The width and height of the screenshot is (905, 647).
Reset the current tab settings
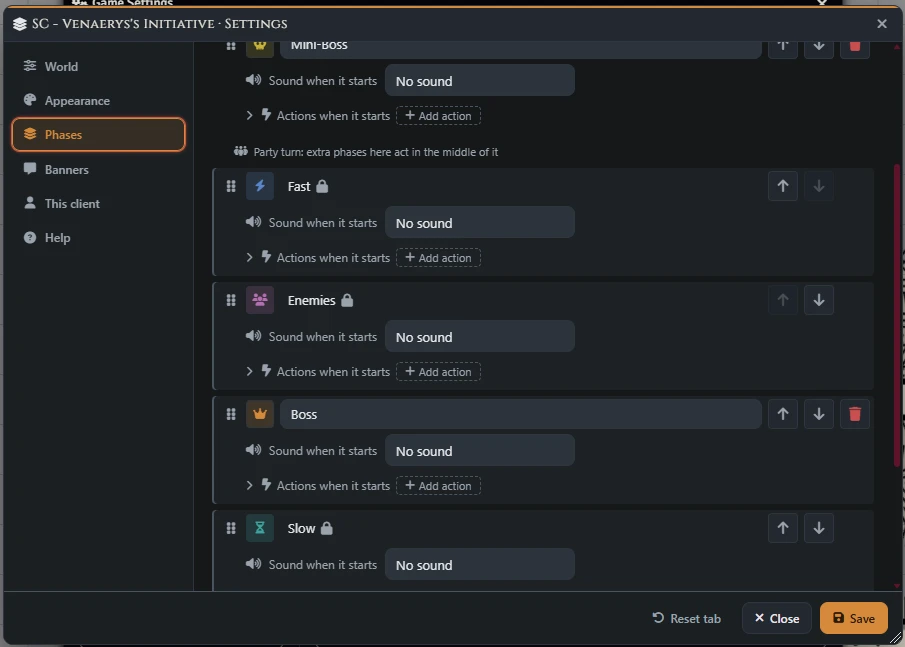point(686,618)
